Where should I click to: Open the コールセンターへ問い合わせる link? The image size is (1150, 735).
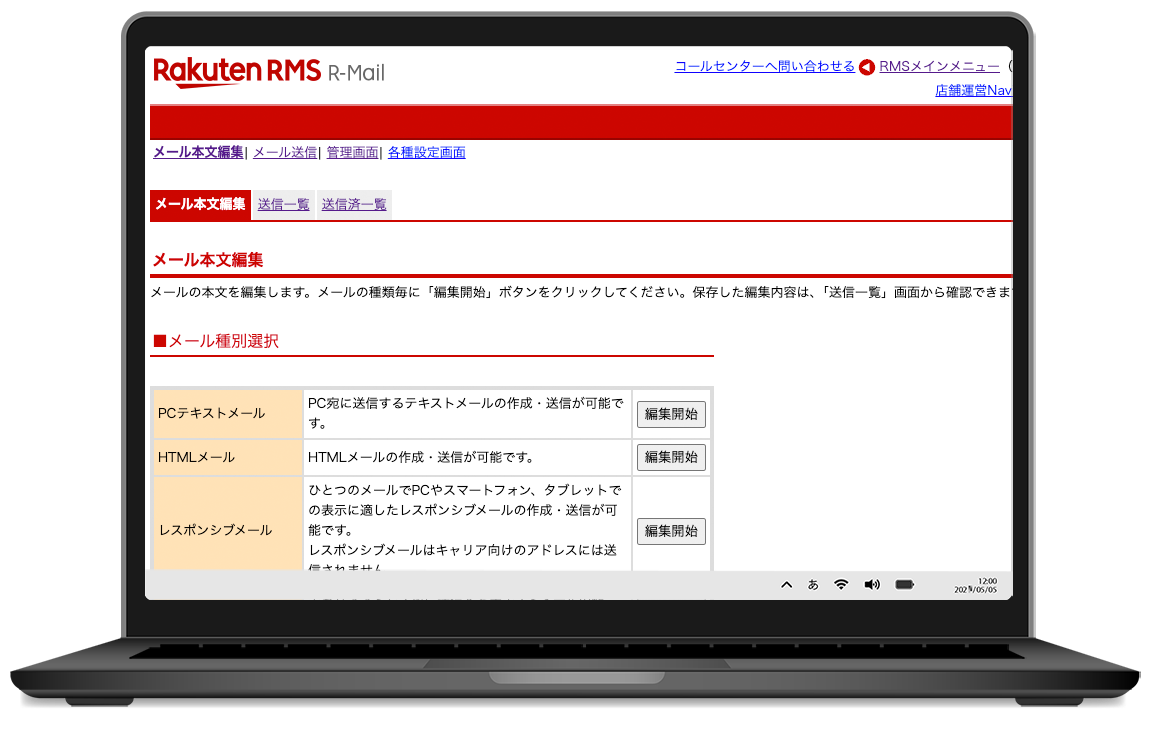pyautogui.click(x=764, y=66)
